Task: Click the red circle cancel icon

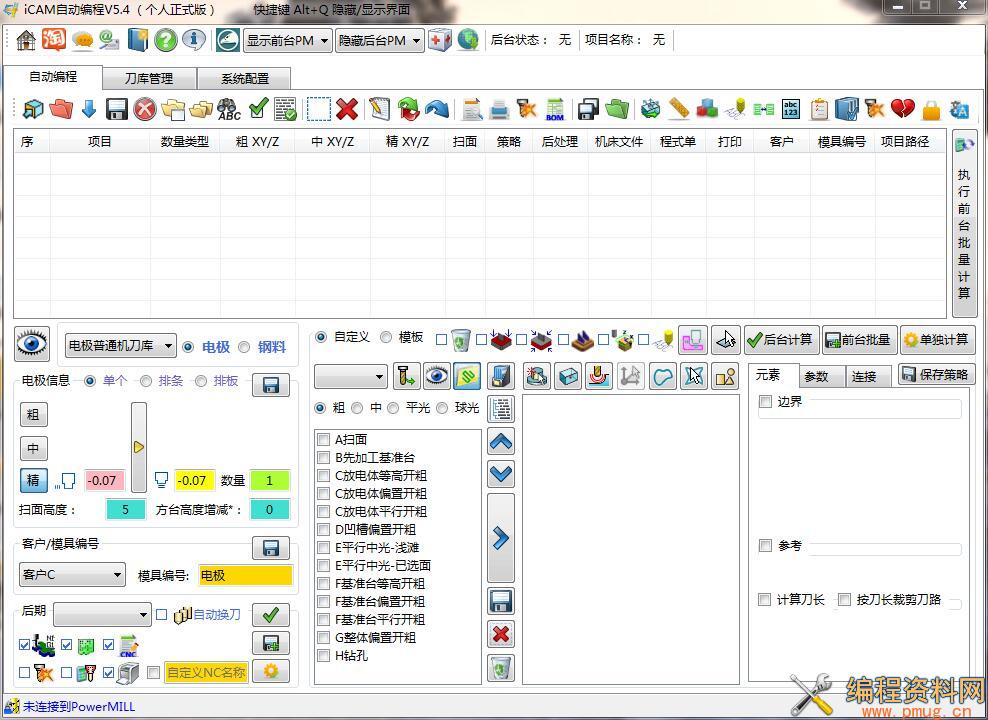Action: coord(145,109)
